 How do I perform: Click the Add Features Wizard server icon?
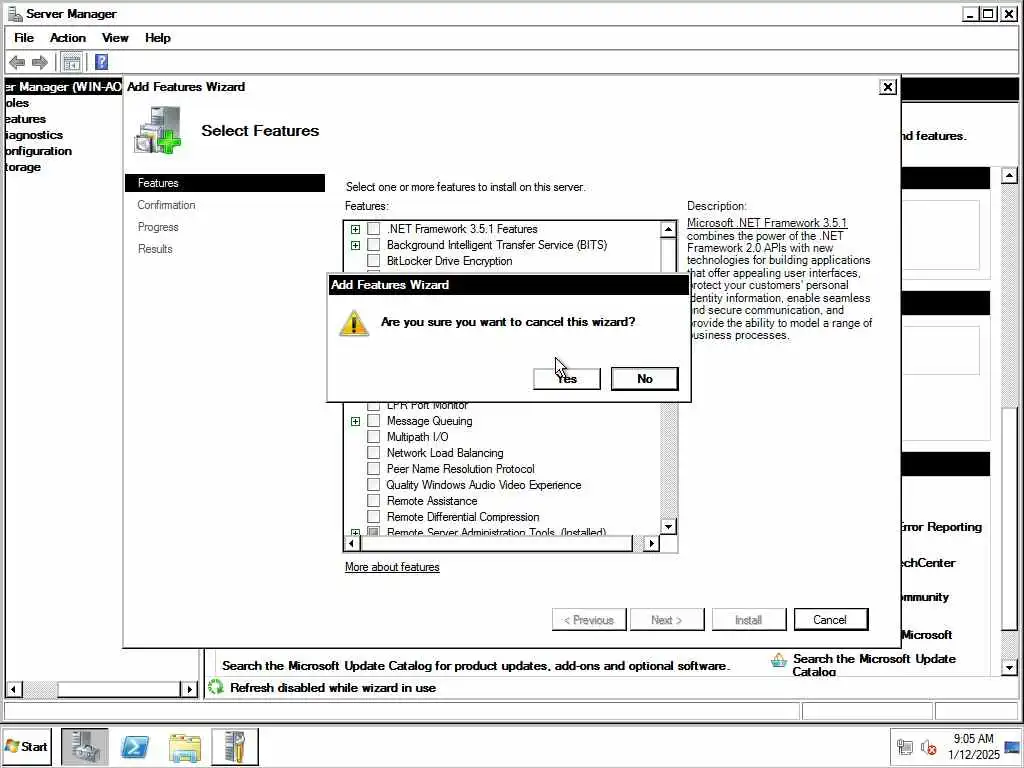tap(159, 130)
